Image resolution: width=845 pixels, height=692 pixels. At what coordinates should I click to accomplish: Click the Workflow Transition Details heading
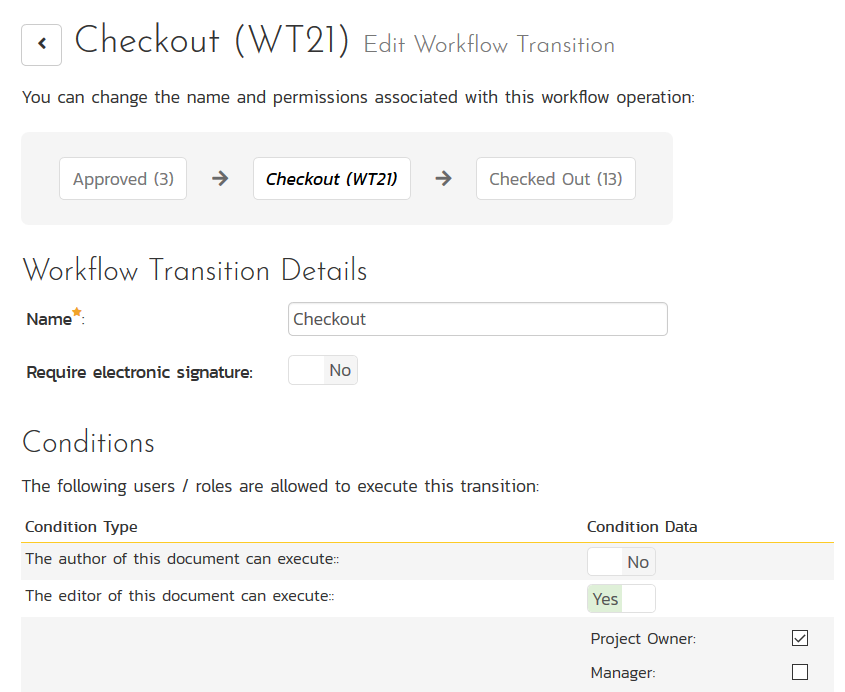pos(194,271)
